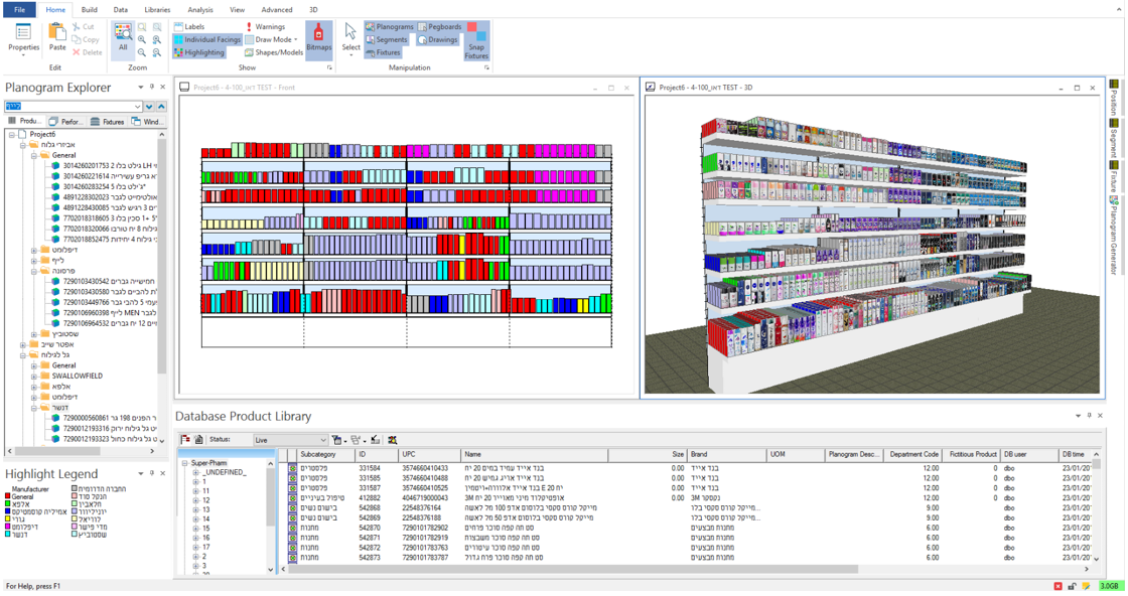The width and height of the screenshot is (1128, 596).
Task: Open Highlight Legend panel options arrow
Action: (x=141, y=474)
